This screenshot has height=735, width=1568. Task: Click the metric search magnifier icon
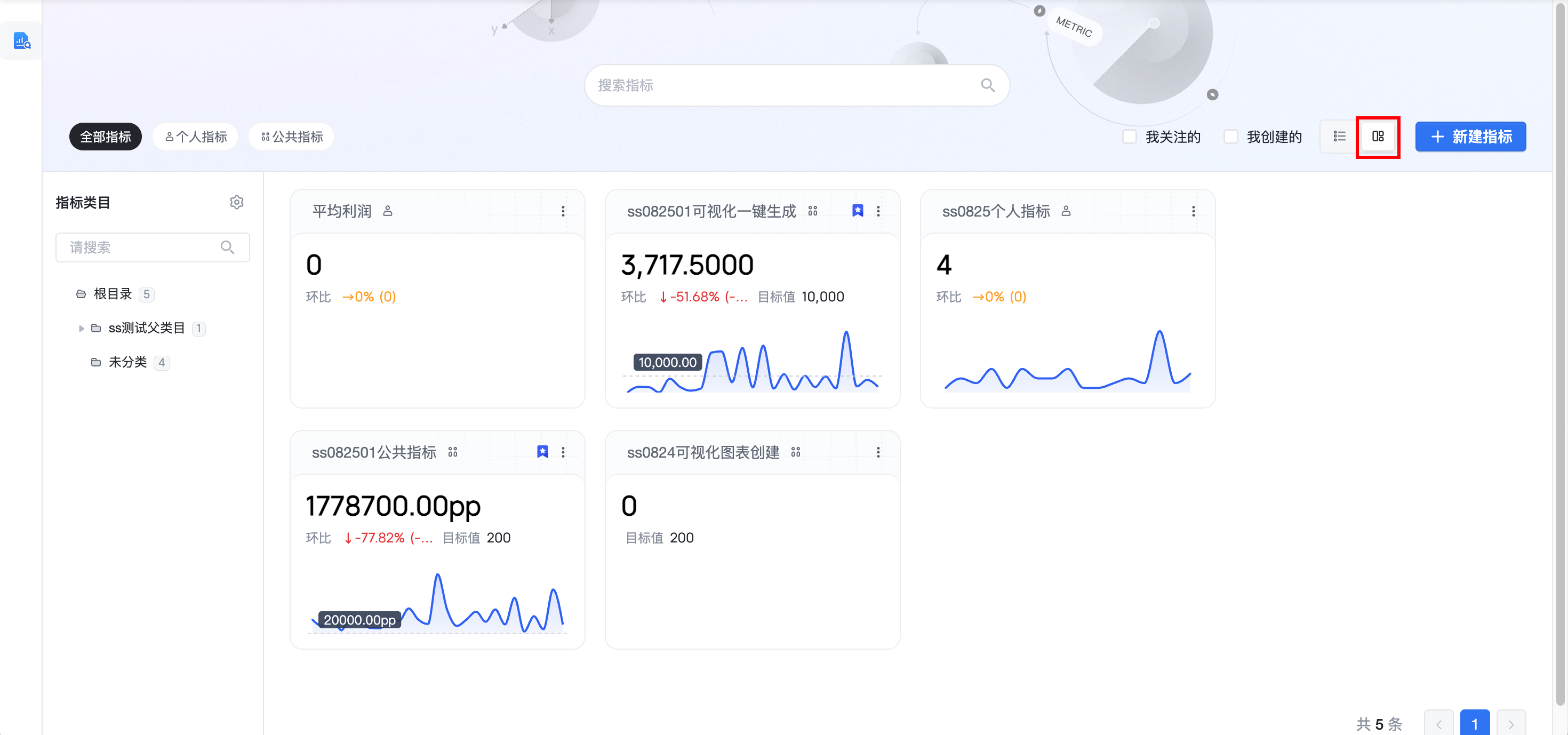pyautogui.click(x=987, y=85)
